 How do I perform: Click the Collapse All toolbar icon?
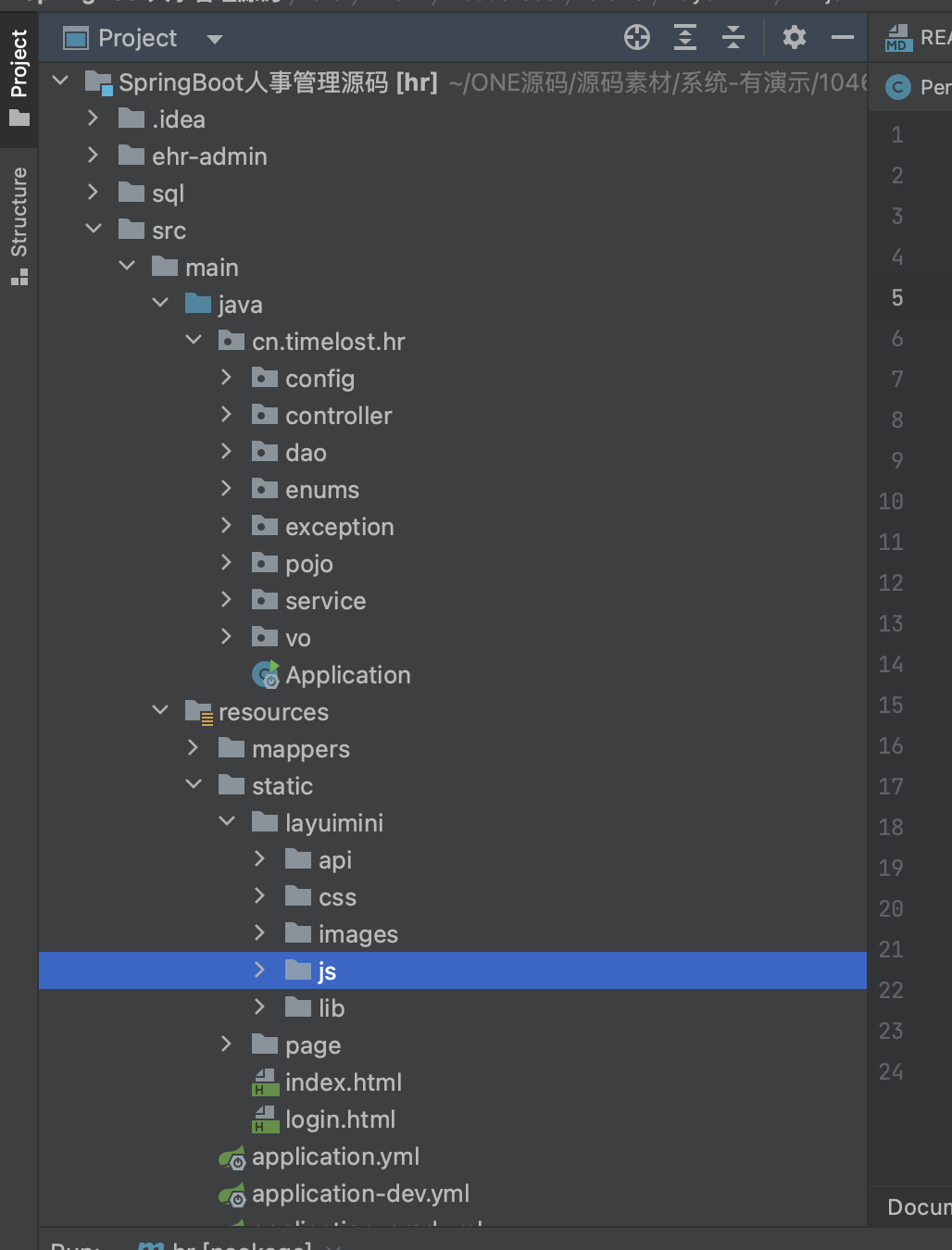(x=733, y=37)
